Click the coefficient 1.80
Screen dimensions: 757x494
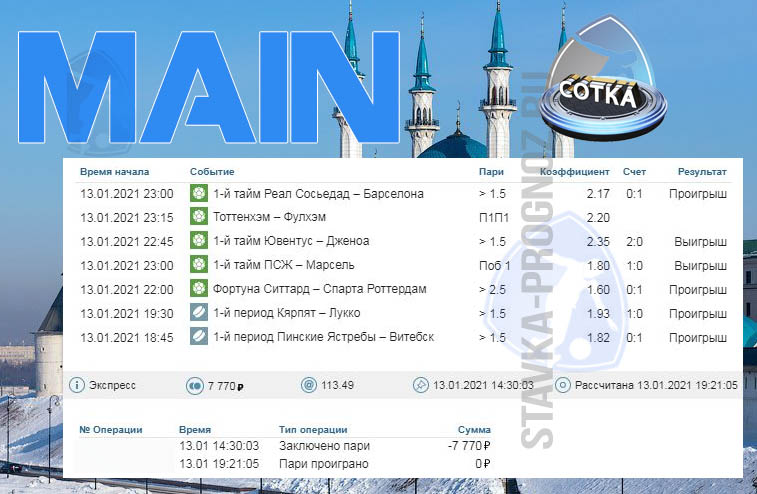(x=598, y=266)
